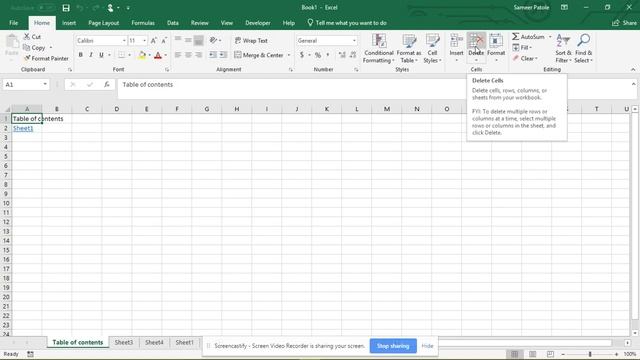The width and height of the screenshot is (640, 360).
Task: Open the orientation text angle icon
Action: [213, 40]
